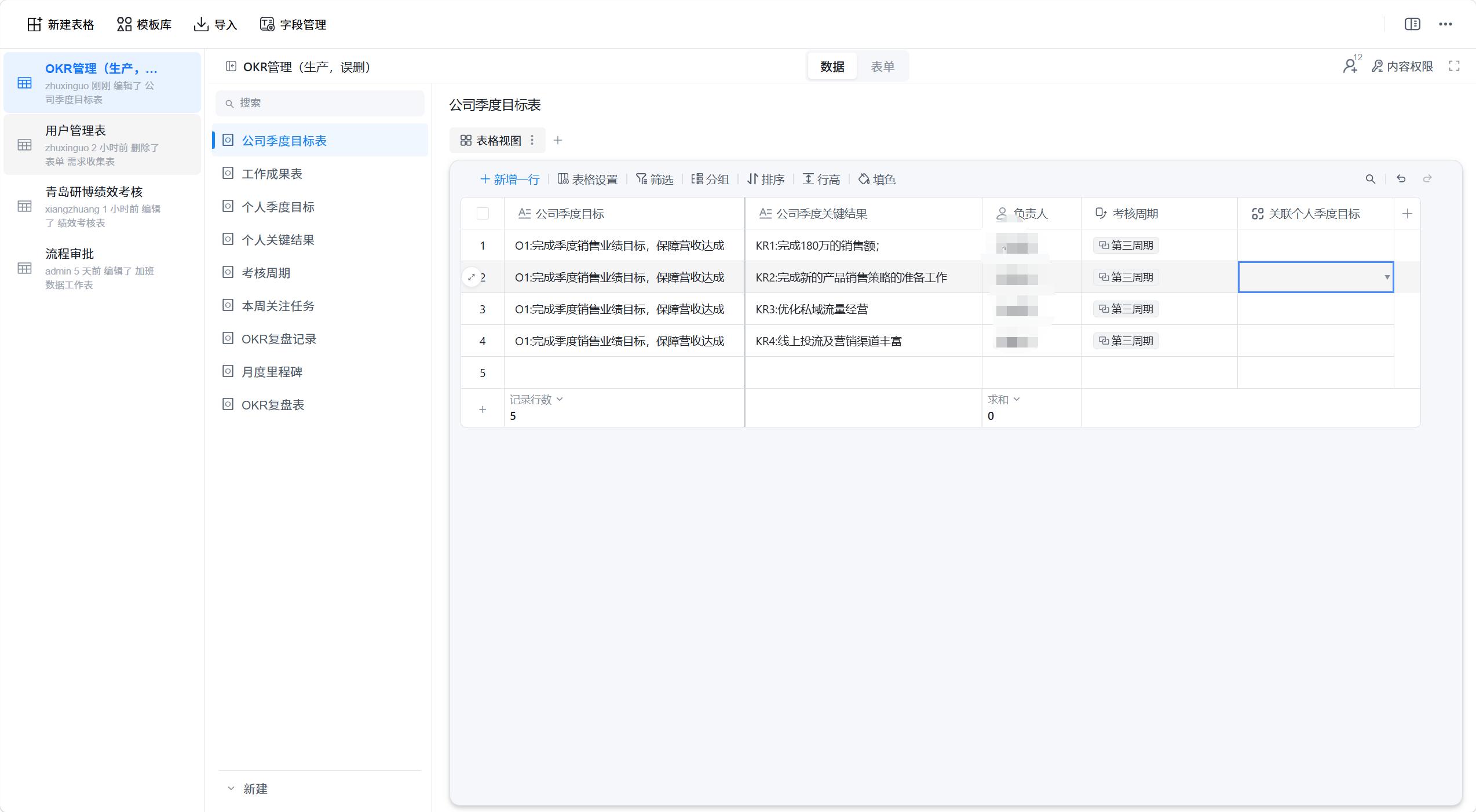Open the 筛选 filter tool
Screen dimensions: 1476x812
point(655,180)
